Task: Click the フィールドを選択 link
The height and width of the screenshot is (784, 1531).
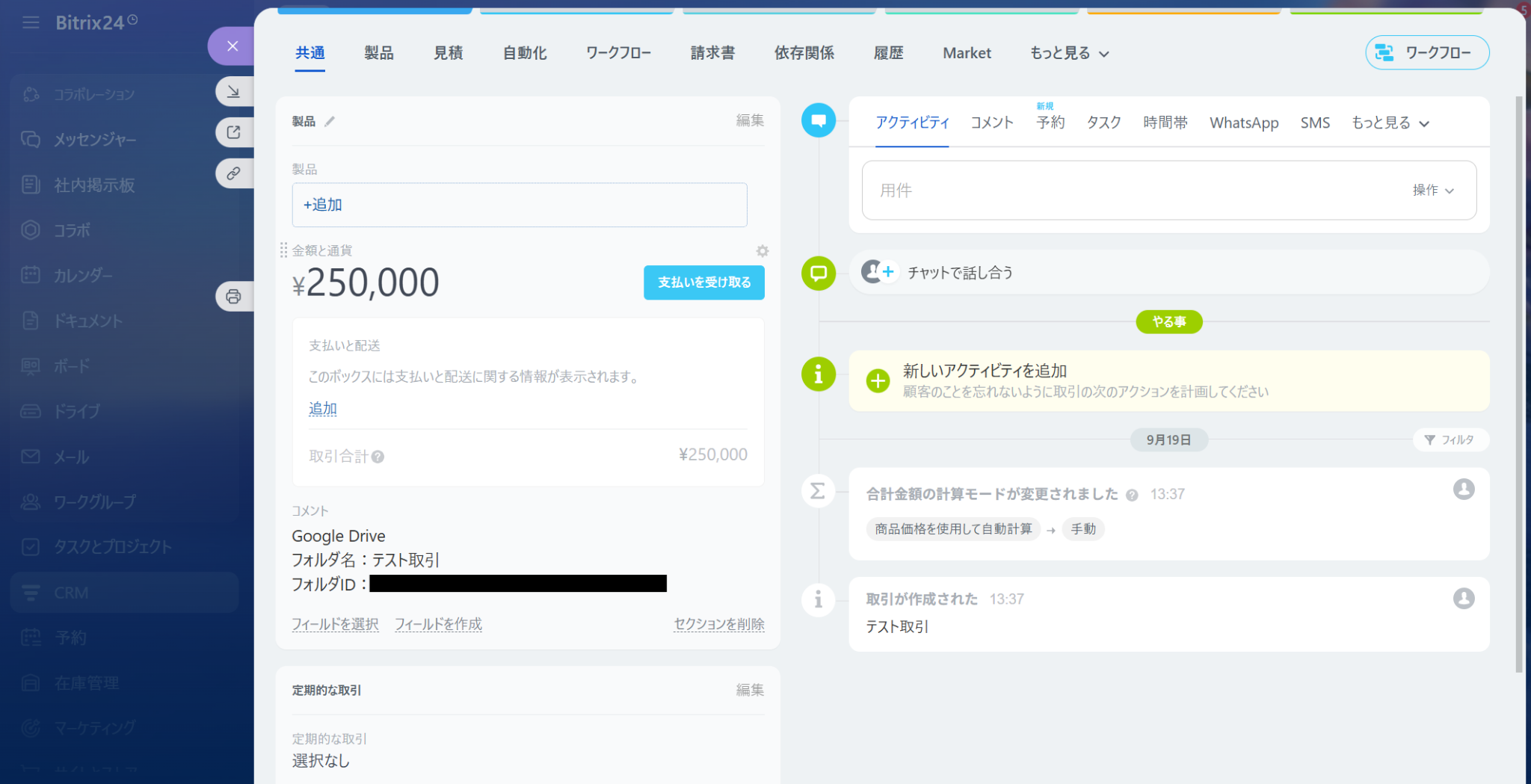Action: pos(335,624)
